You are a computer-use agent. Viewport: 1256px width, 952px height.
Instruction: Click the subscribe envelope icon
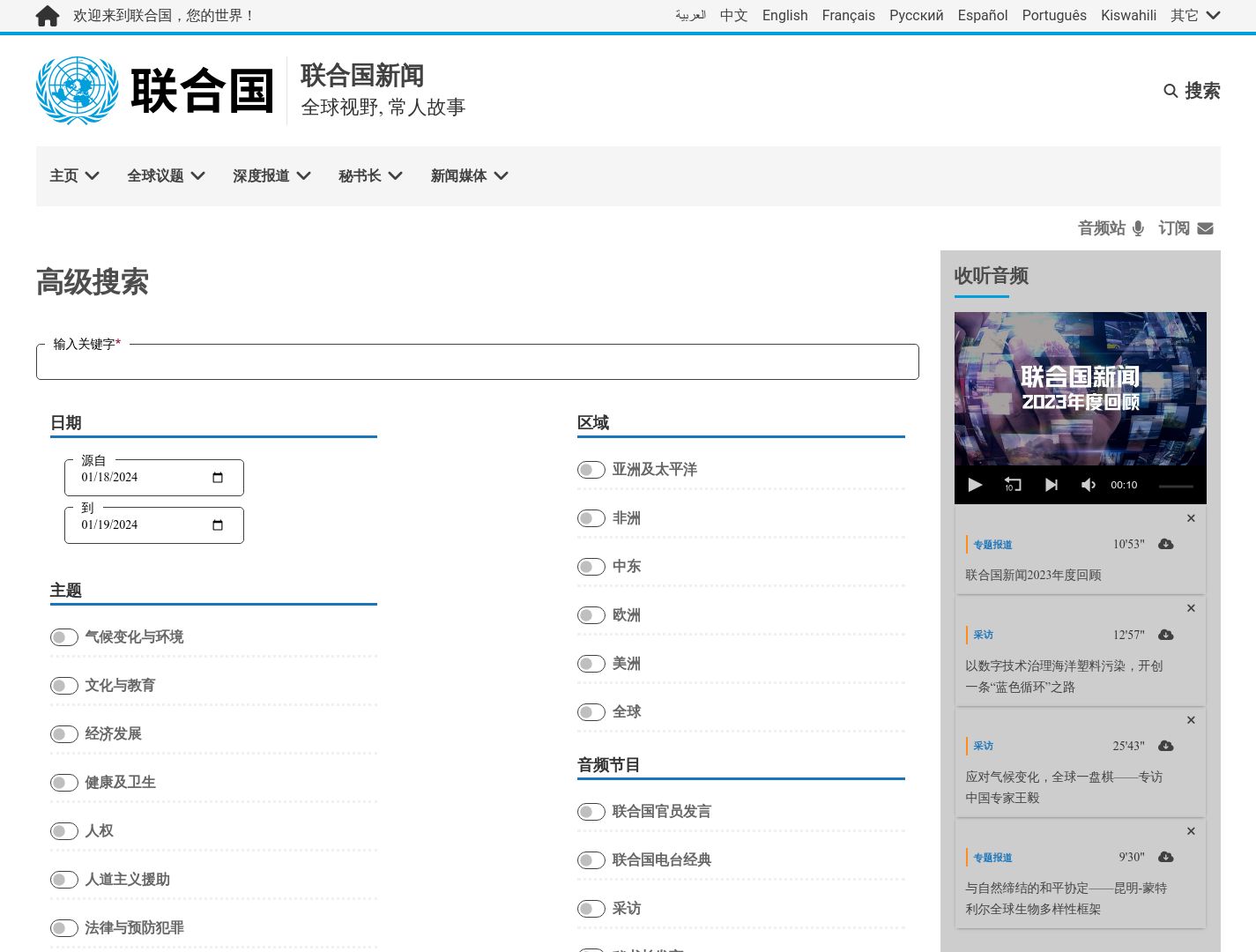tap(1205, 228)
